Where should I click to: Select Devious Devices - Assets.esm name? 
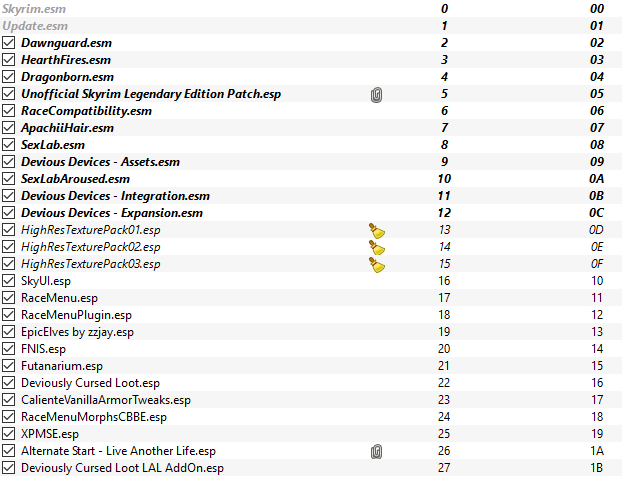(x=100, y=162)
